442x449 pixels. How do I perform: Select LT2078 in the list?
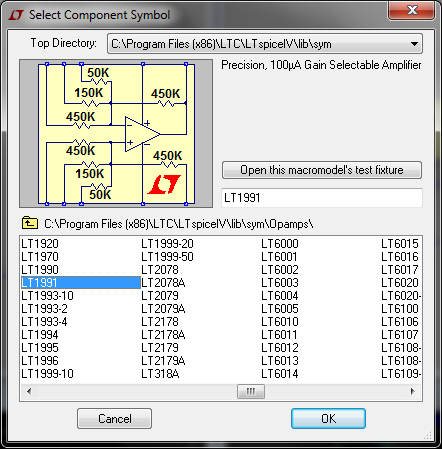tap(160, 270)
